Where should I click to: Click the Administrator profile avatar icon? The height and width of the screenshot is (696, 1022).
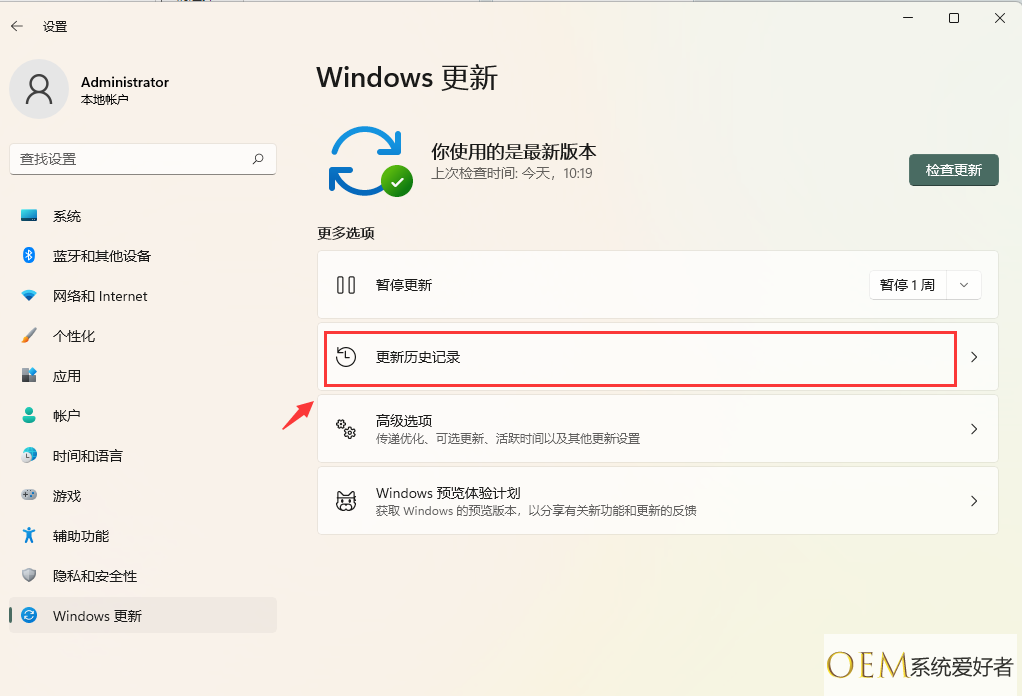(39, 89)
